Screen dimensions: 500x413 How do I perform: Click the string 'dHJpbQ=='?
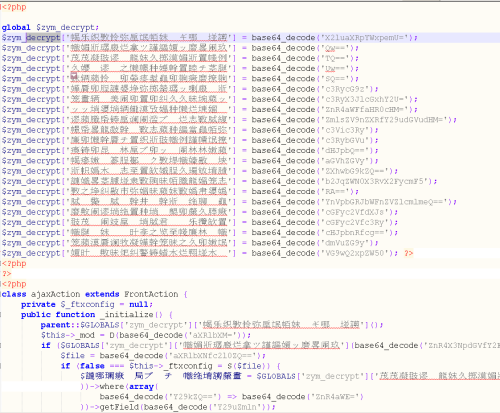point(345,151)
